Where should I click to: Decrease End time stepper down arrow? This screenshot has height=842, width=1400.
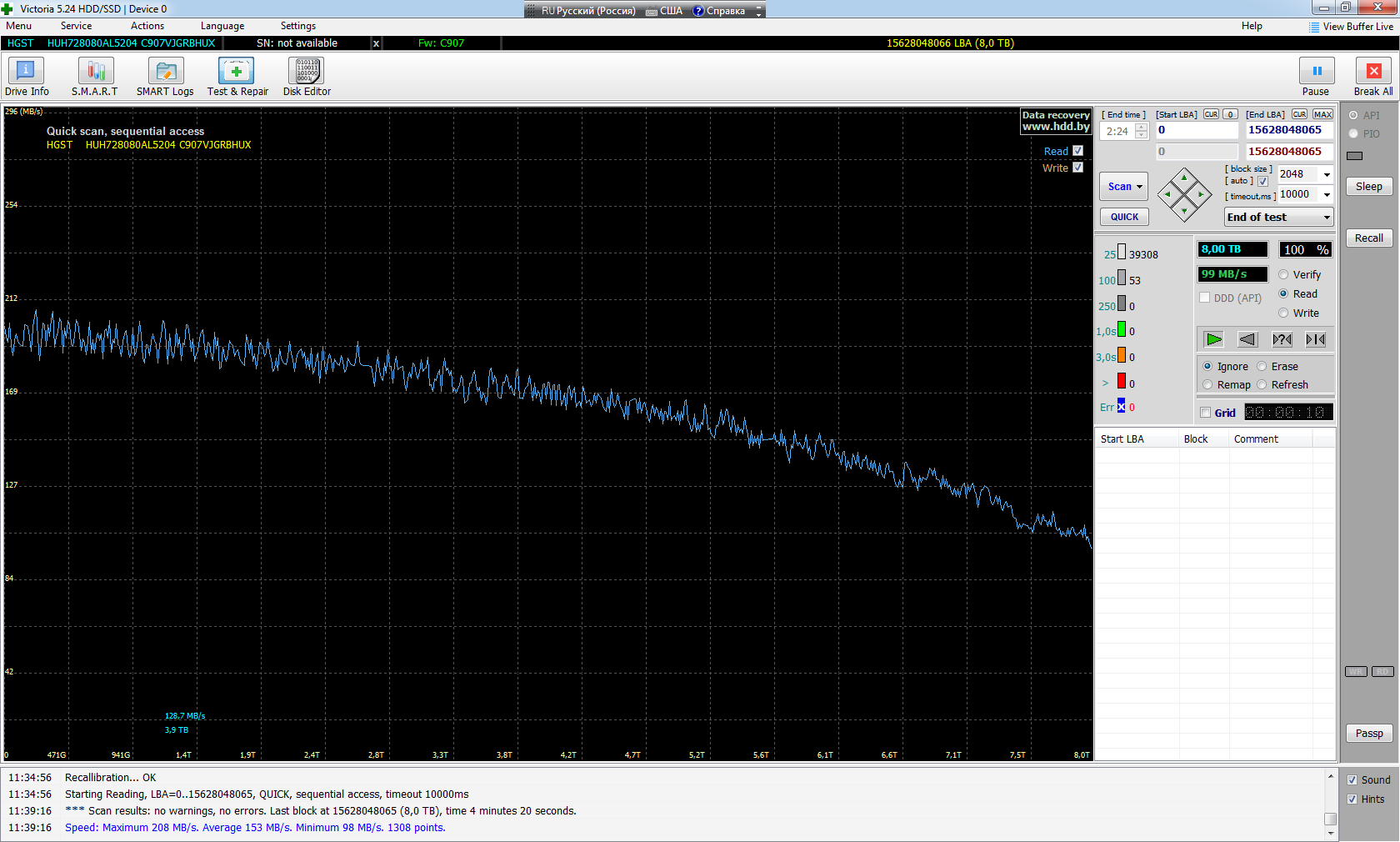click(1141, 135)
